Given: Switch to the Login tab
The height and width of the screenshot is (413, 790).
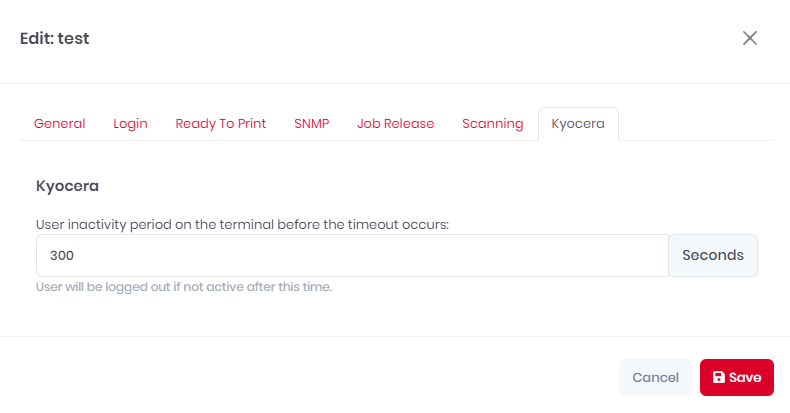Looking at the screenshot, I should (130, 124).
